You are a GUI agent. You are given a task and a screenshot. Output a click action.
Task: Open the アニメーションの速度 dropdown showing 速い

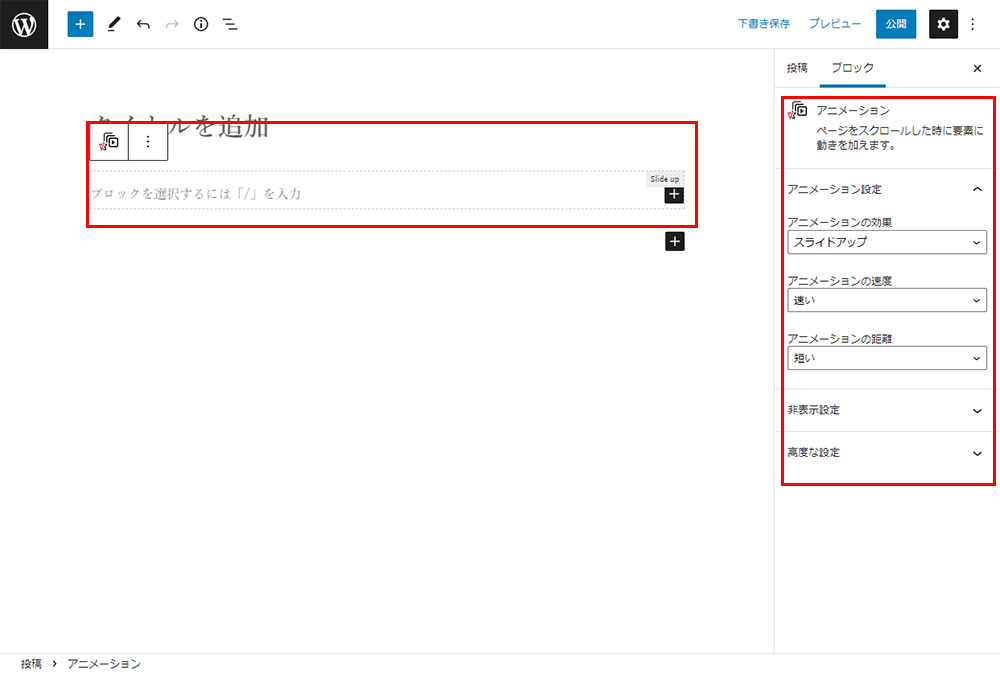886,300
